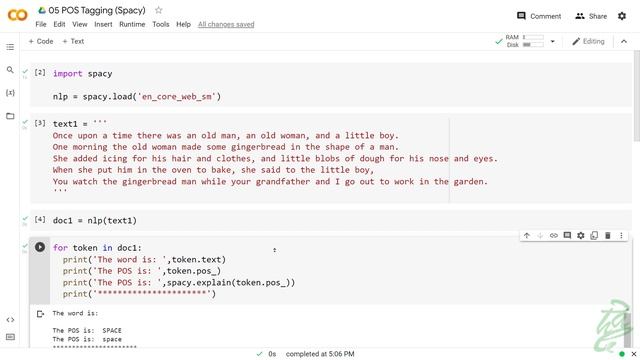The image size is (640, 360).
Task: Open the cell editor settings gear
Action: point(580,236)
